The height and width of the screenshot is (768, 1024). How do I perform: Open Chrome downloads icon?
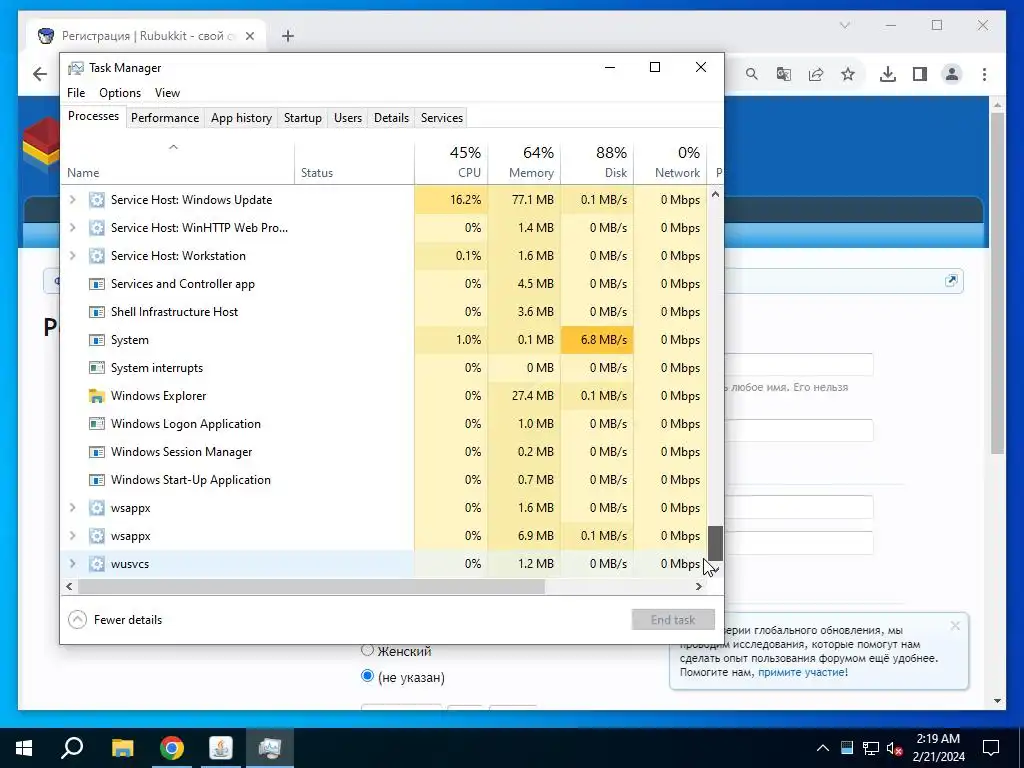point(888,74)
